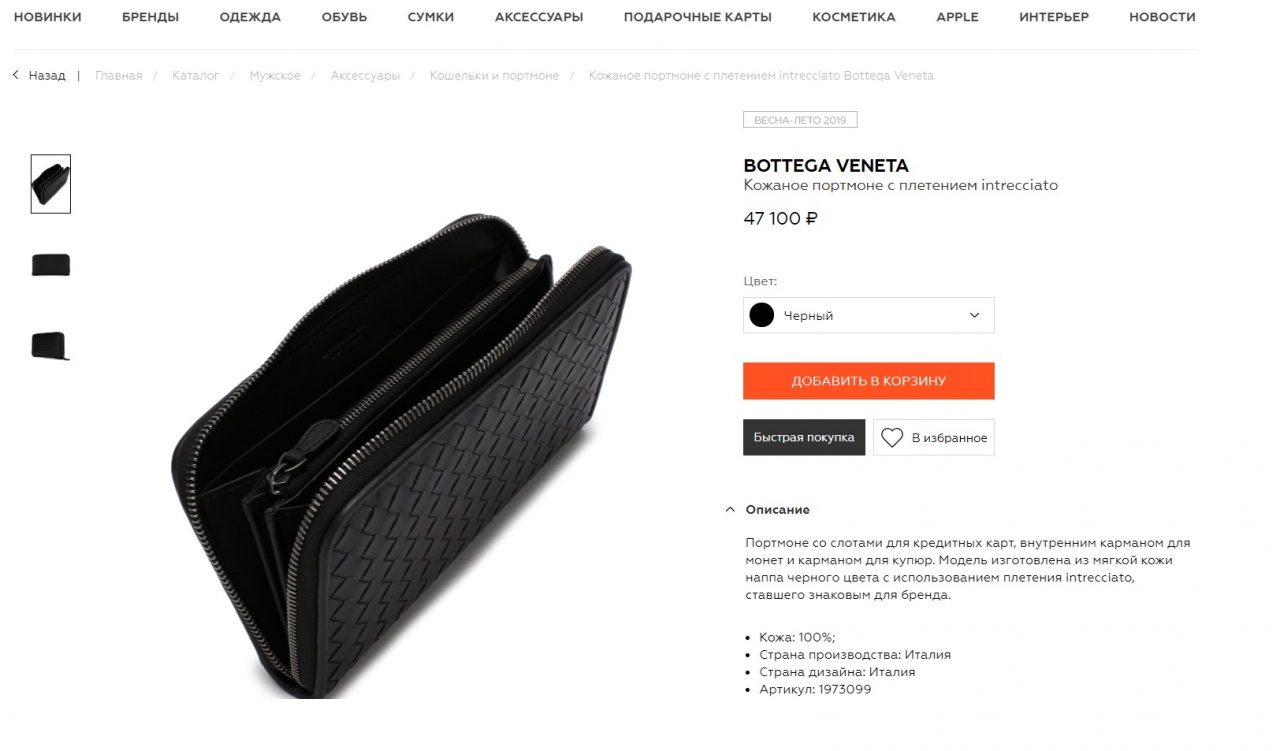Click the heart icon for favorites
Viewport: 1280px width, 751px height.
(x=892, y=438)
